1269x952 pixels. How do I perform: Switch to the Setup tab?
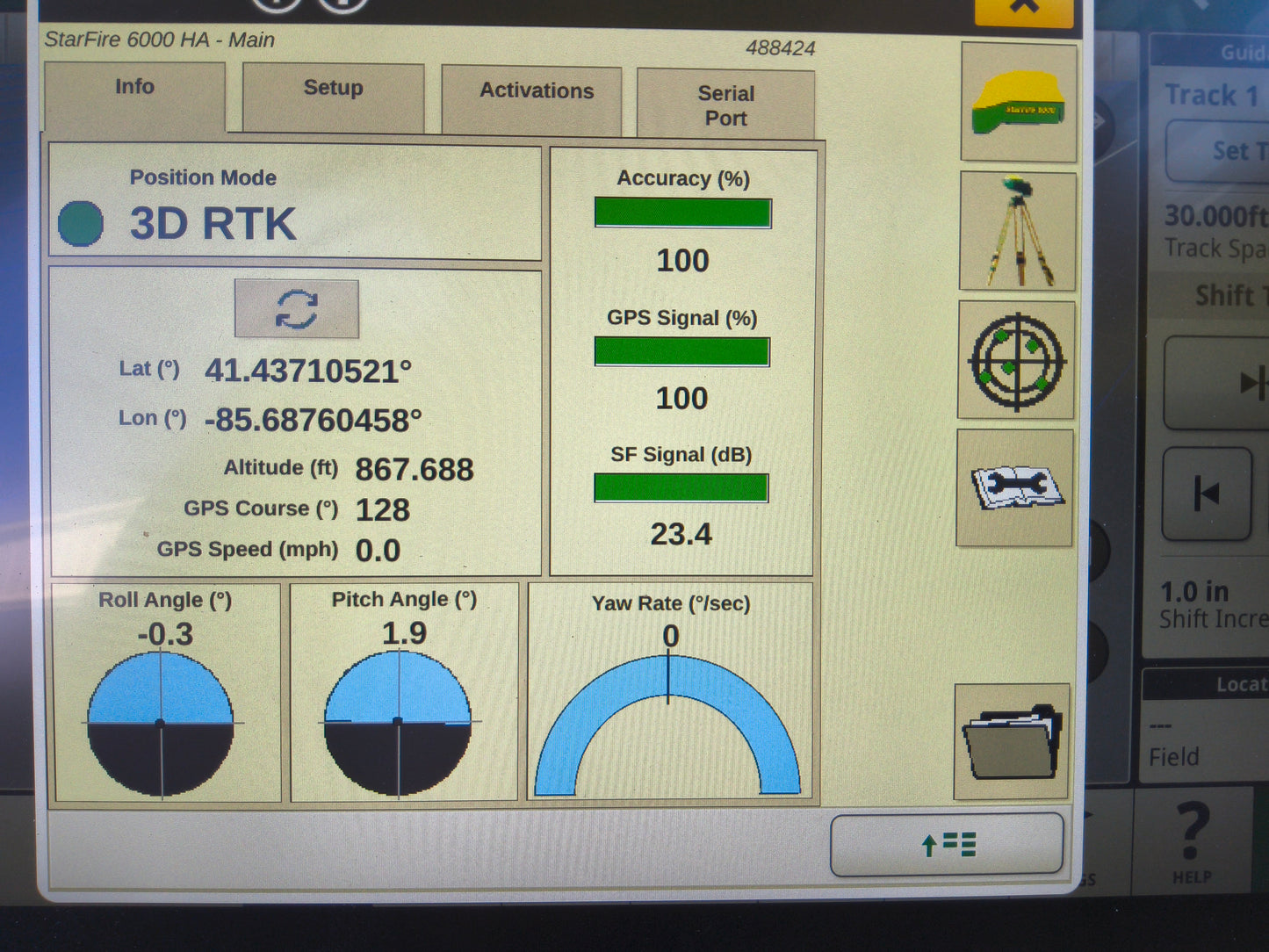tap(333, 97)
